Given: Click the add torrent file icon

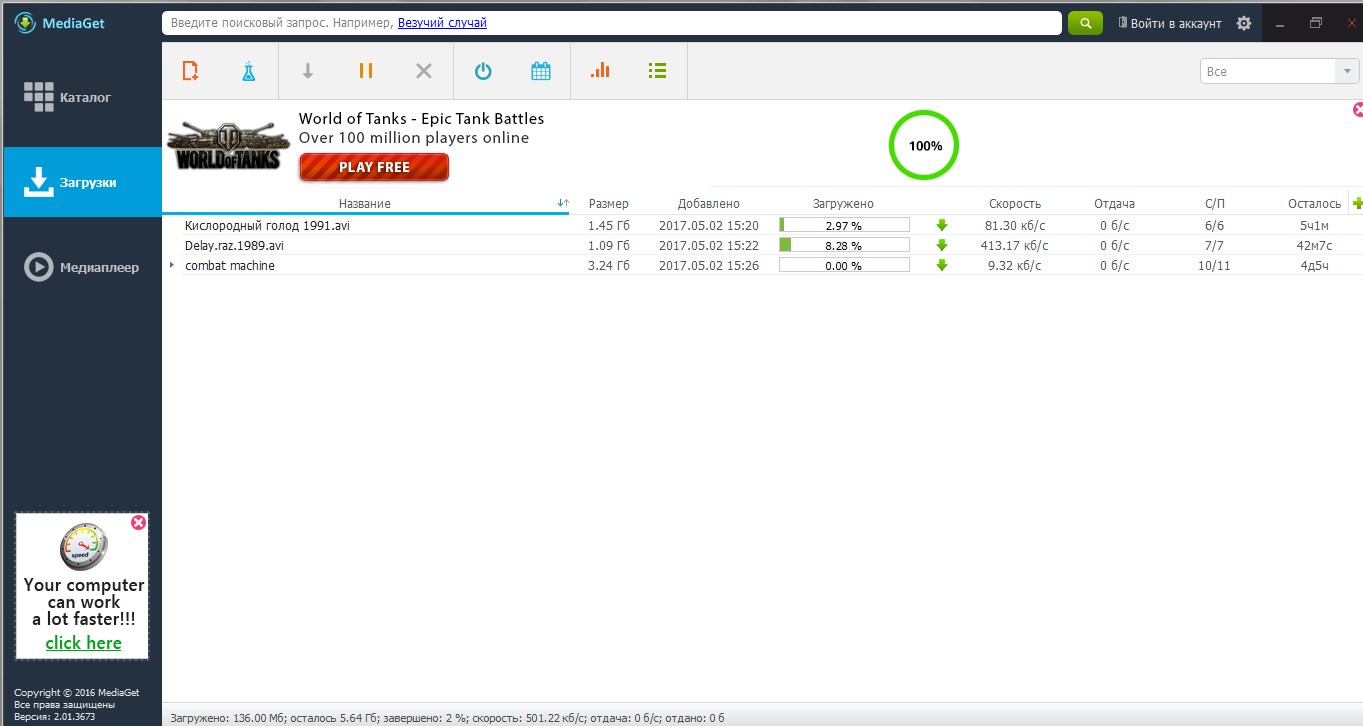Looking at the screenshot, I should coord(190,71).
